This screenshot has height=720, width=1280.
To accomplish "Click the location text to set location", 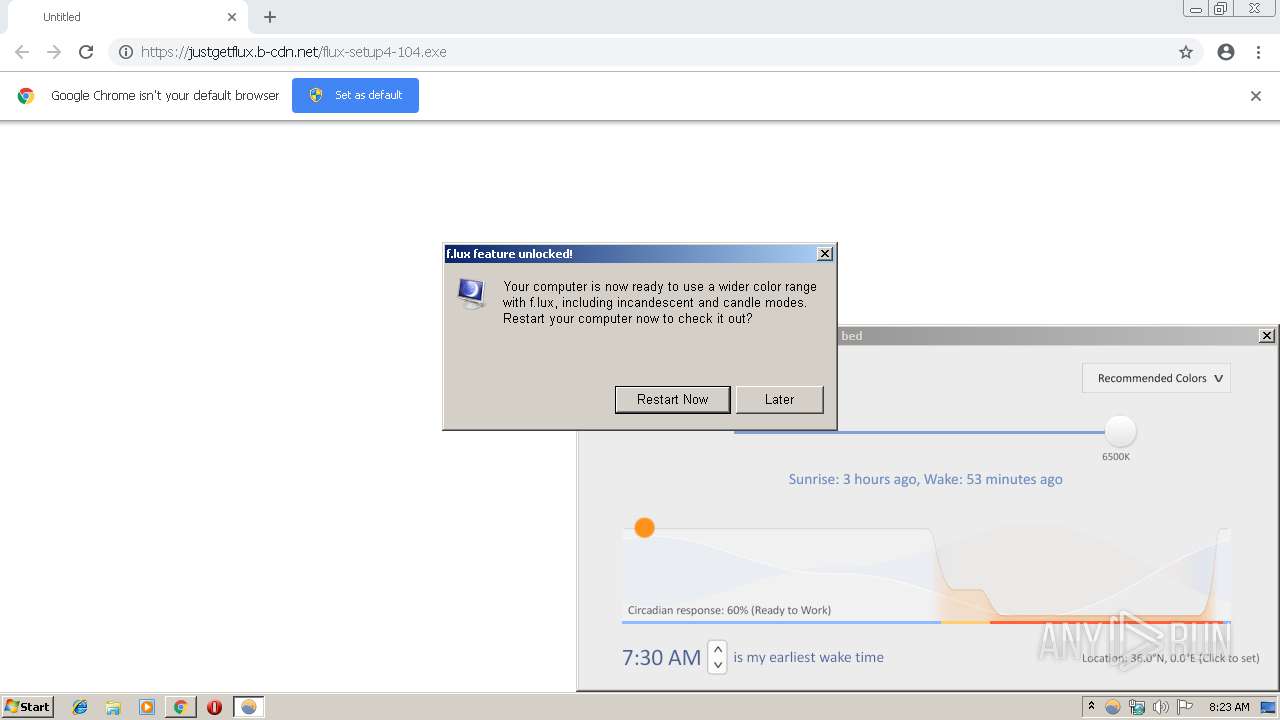I will pos(1170,658).
